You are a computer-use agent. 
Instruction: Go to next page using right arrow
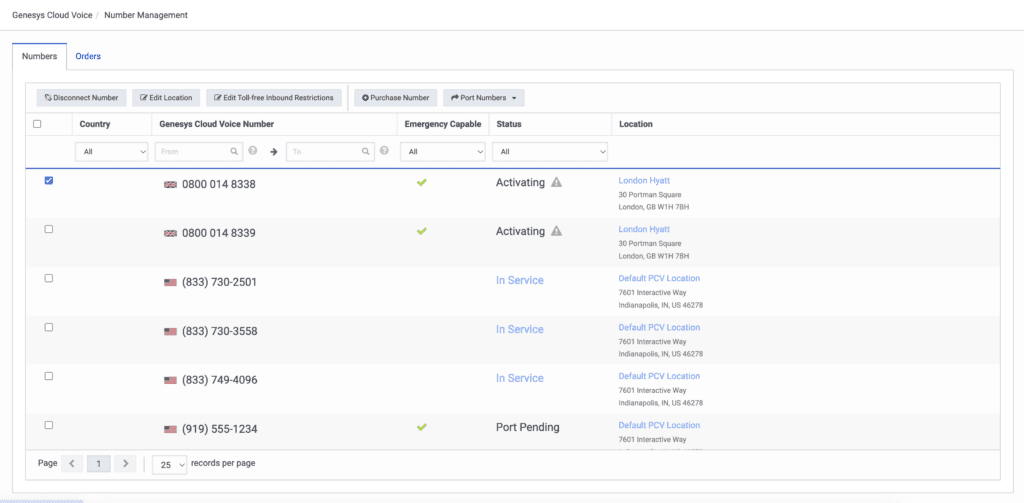tap(124, 464)
